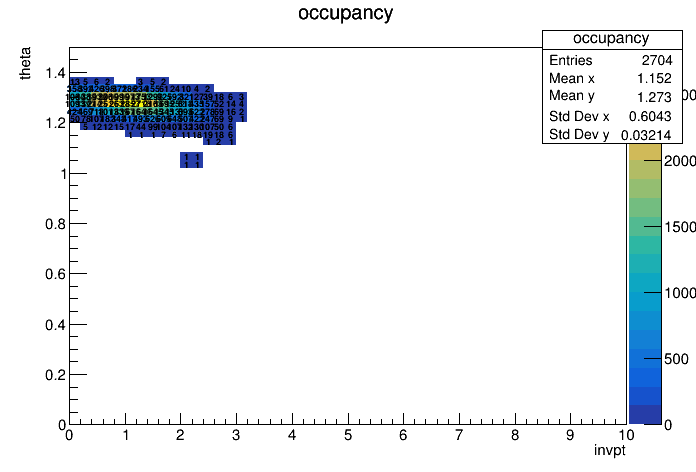Click the color scale label "1000"
696x472 pixels.
coord(680,293)
